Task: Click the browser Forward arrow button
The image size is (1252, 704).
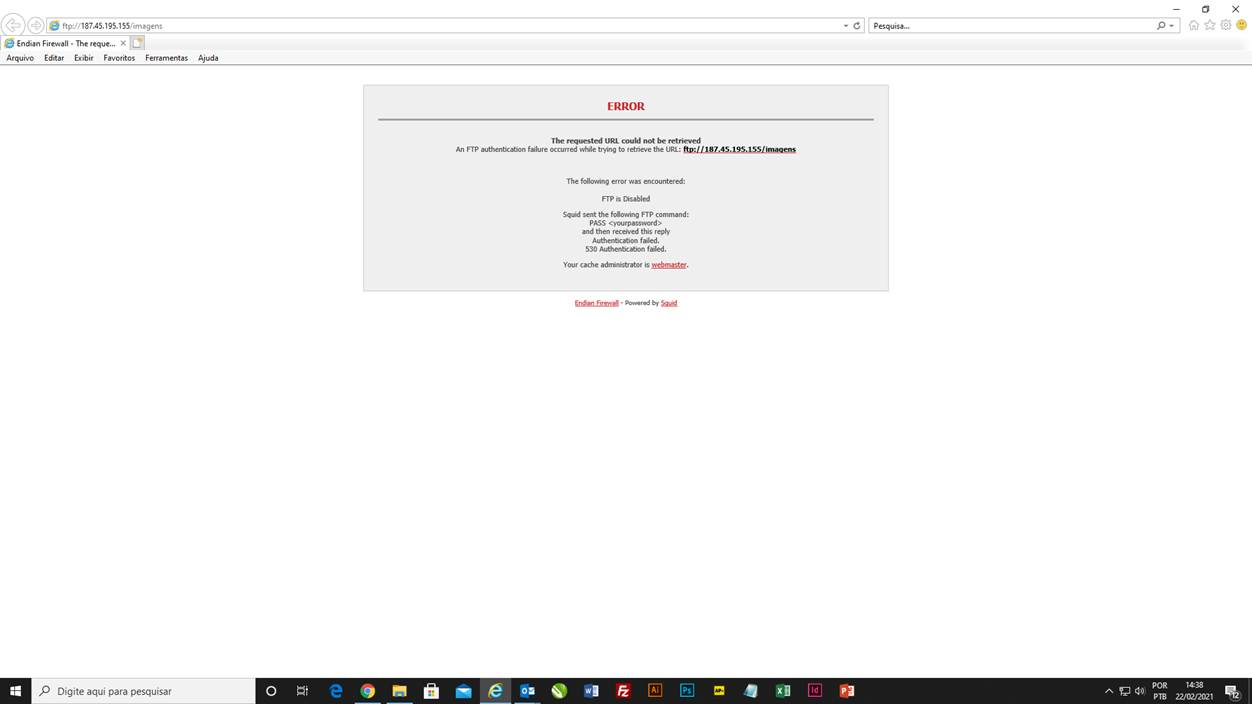Action: pos(36,25)
